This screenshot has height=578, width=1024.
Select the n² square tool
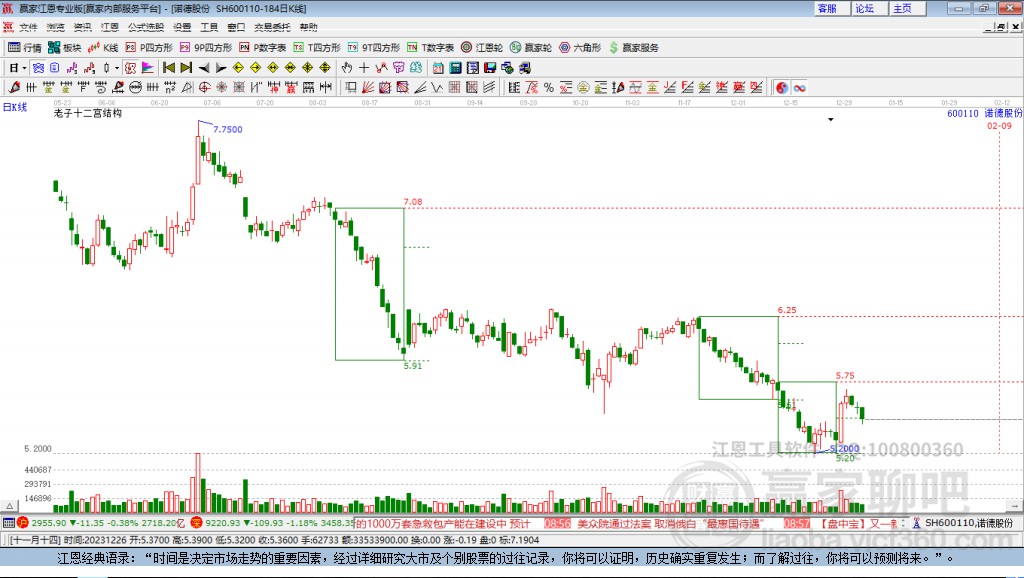(170, 88)
